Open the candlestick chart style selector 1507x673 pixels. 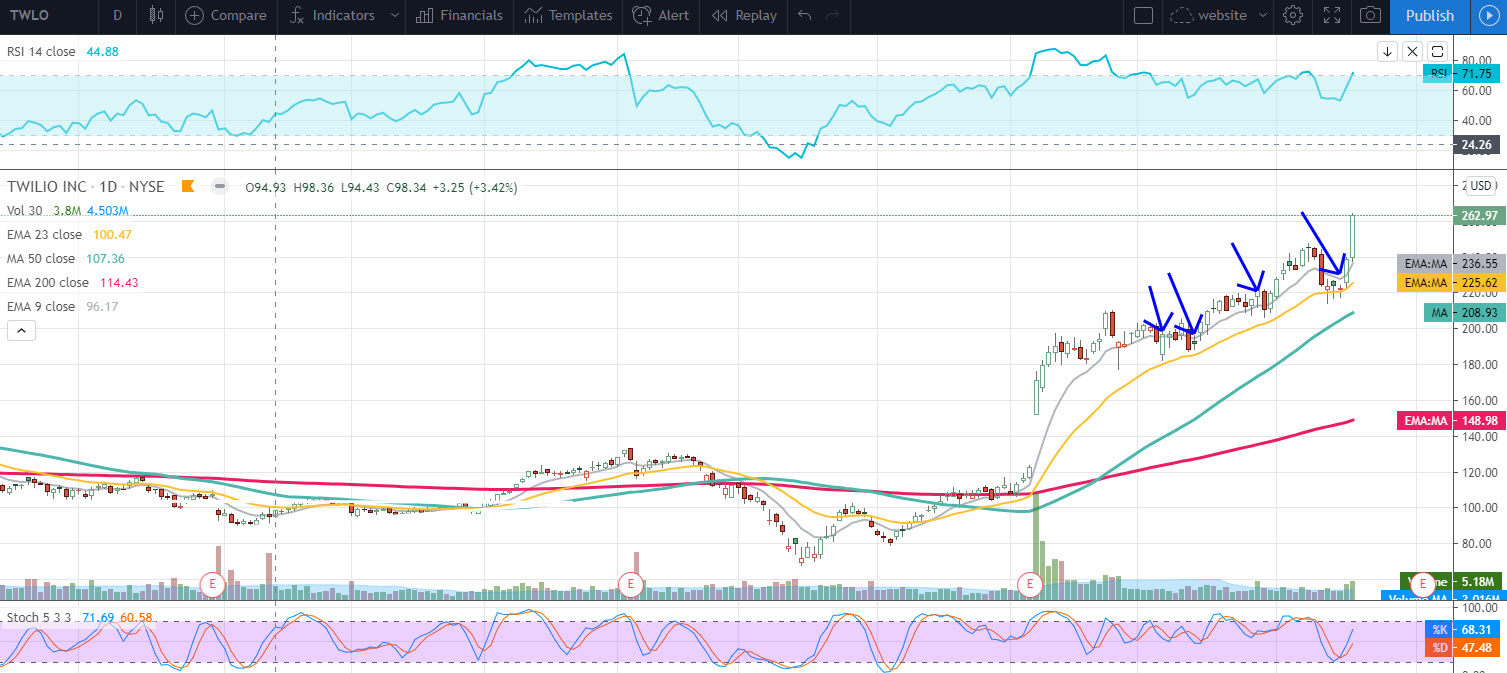[x=155, y=15]
